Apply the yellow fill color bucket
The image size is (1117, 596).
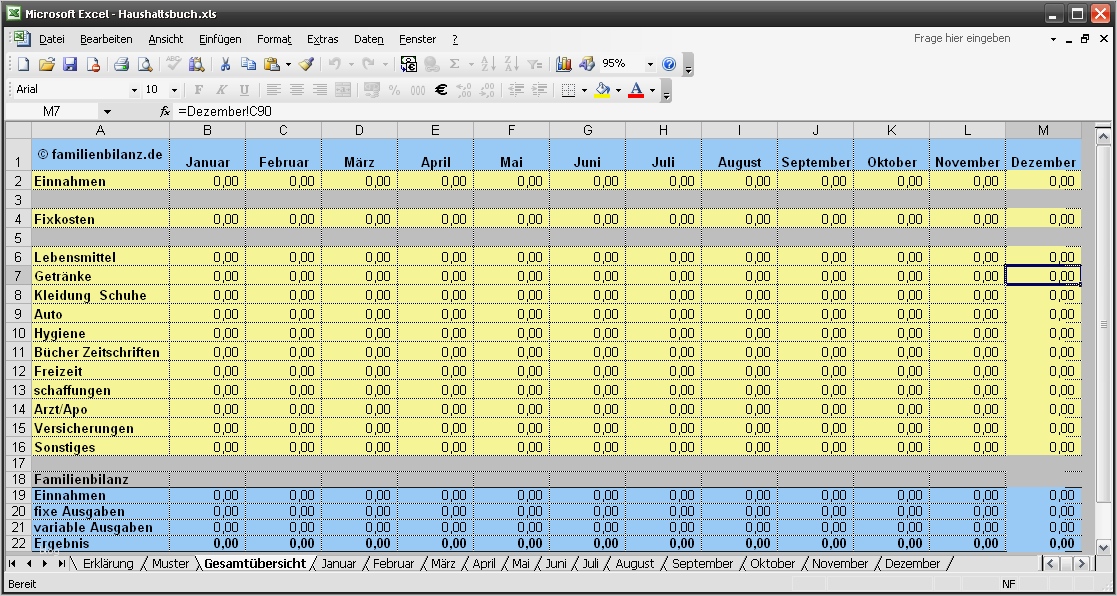(x=602, y=90)
